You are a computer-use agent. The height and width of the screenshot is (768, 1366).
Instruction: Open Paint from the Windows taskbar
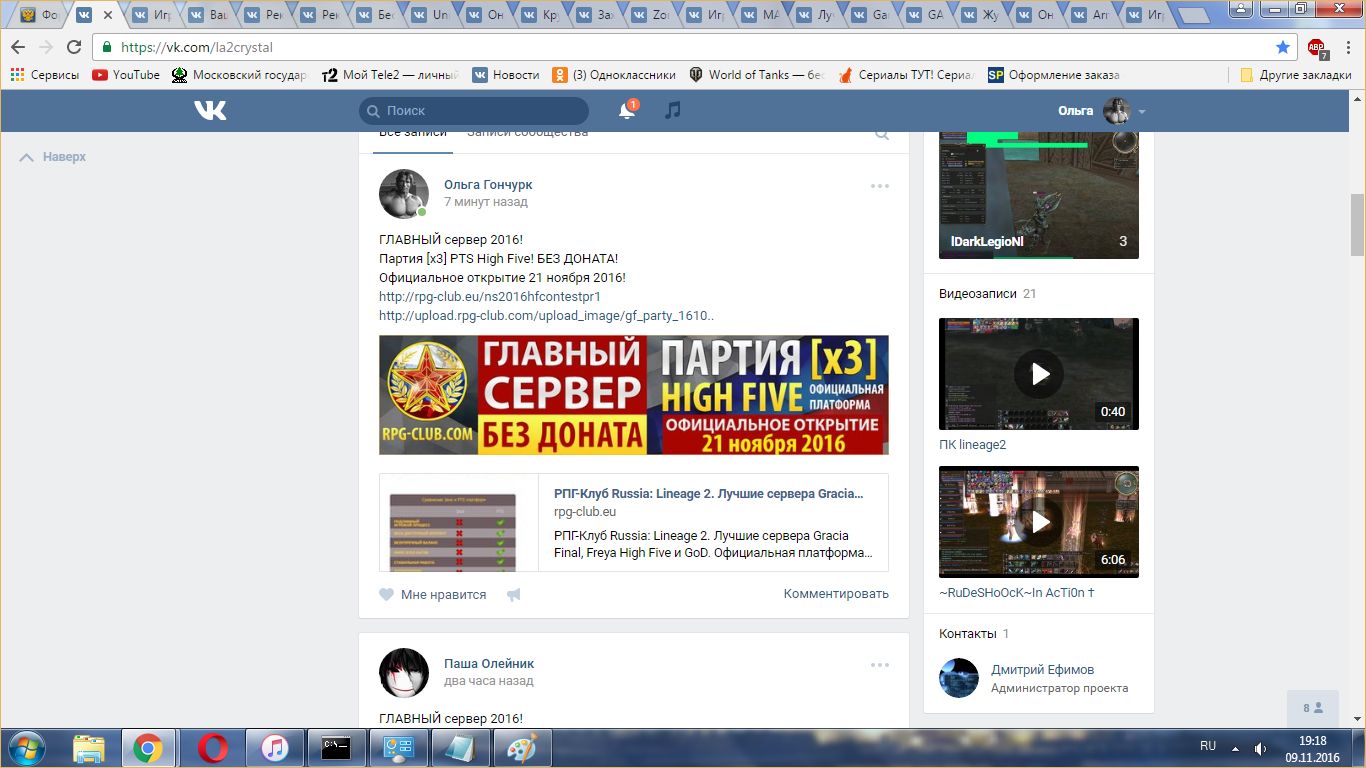coord(521,748)
